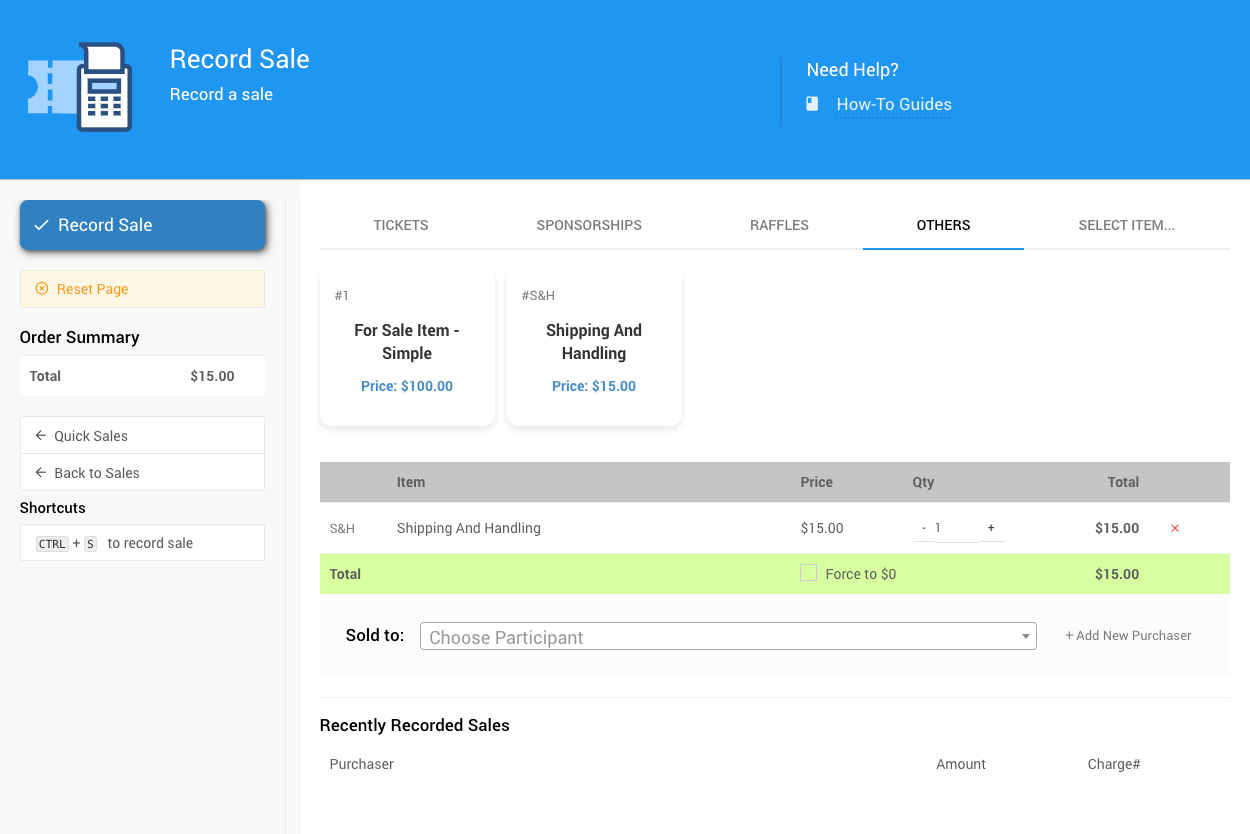Image resolution: width=1250 pixels, height=834 pixels.
Task: Click Reset Page button
Action: pyautogui.click(x=142, y=289)
